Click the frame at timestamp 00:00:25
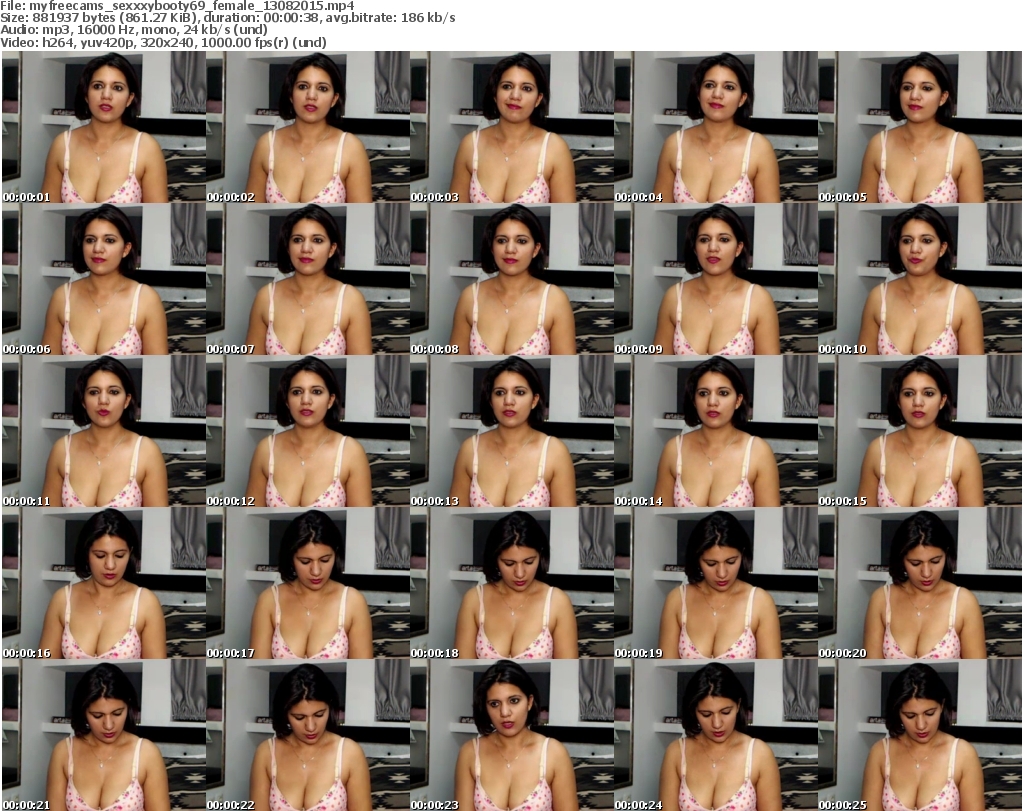This screenshot has height=811, width=1024. coord(920,735)
